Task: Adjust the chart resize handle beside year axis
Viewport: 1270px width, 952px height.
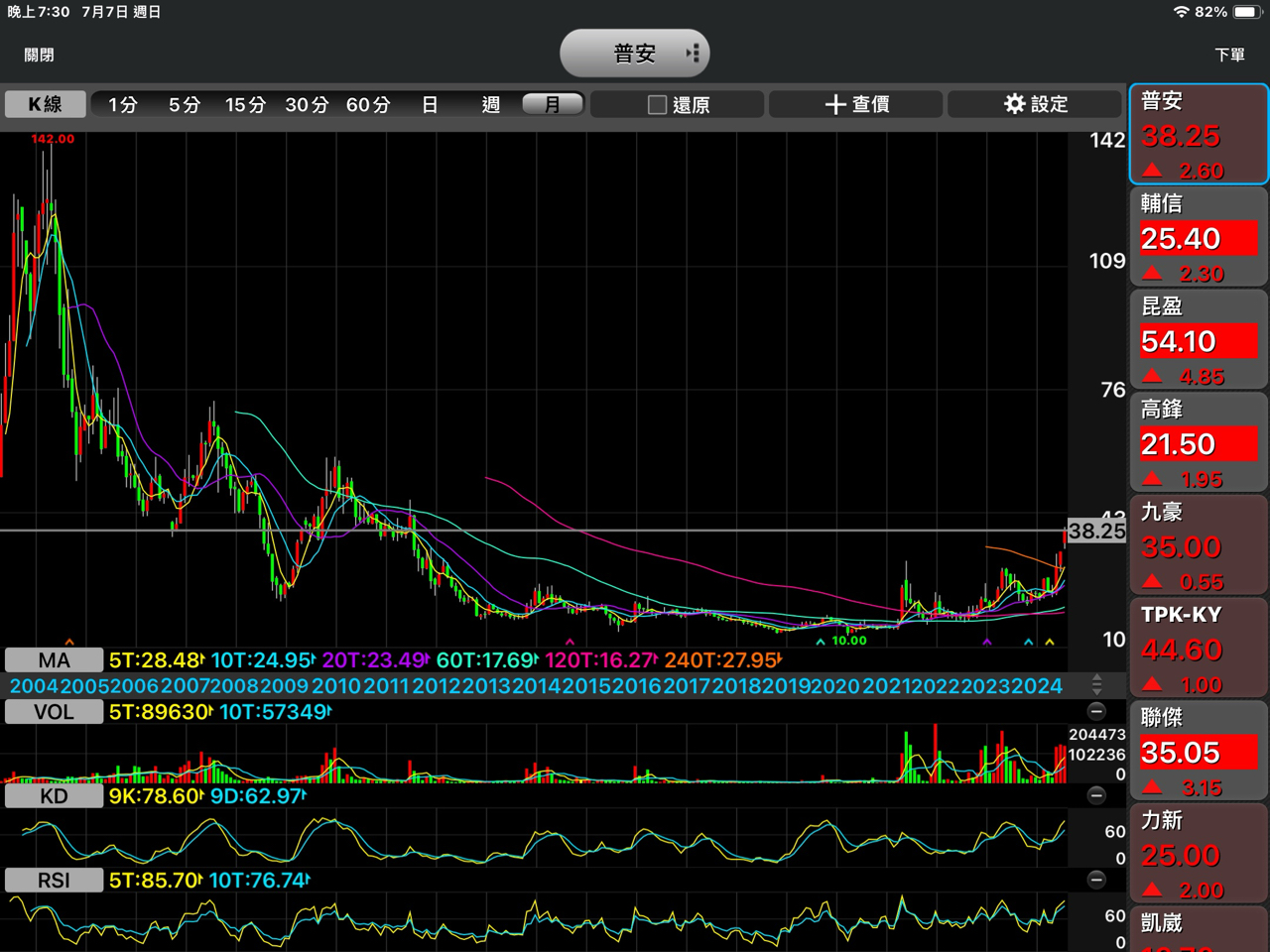Action: click(x=1096, y=684)
